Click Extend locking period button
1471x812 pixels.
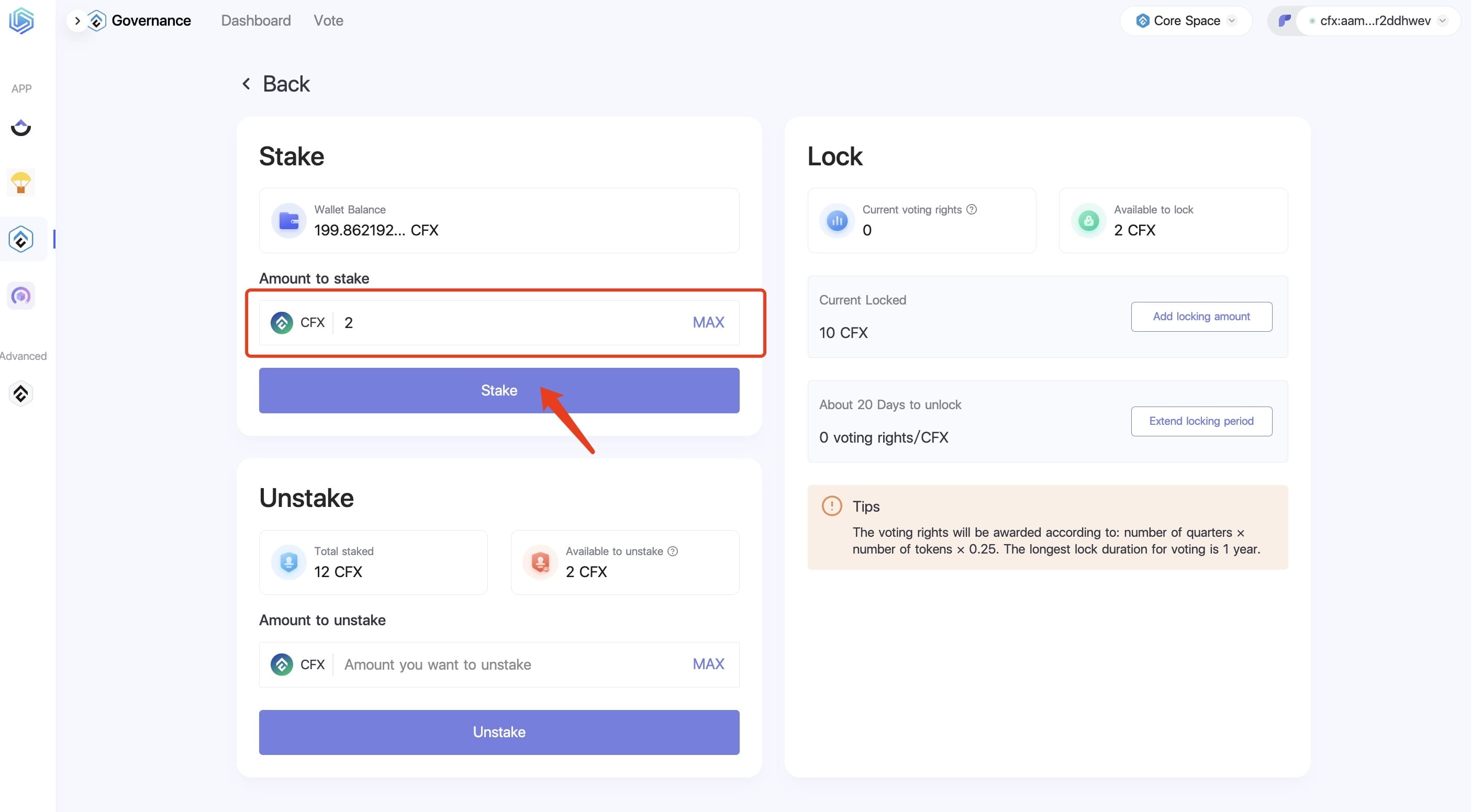pyautogui.click(x=1201, y=421)
